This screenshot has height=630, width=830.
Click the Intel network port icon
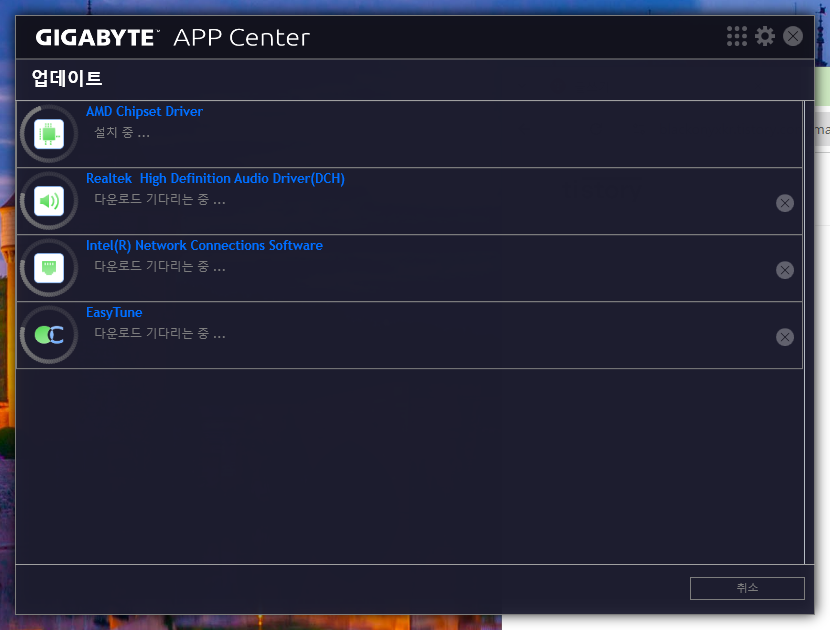click(49, 268)
